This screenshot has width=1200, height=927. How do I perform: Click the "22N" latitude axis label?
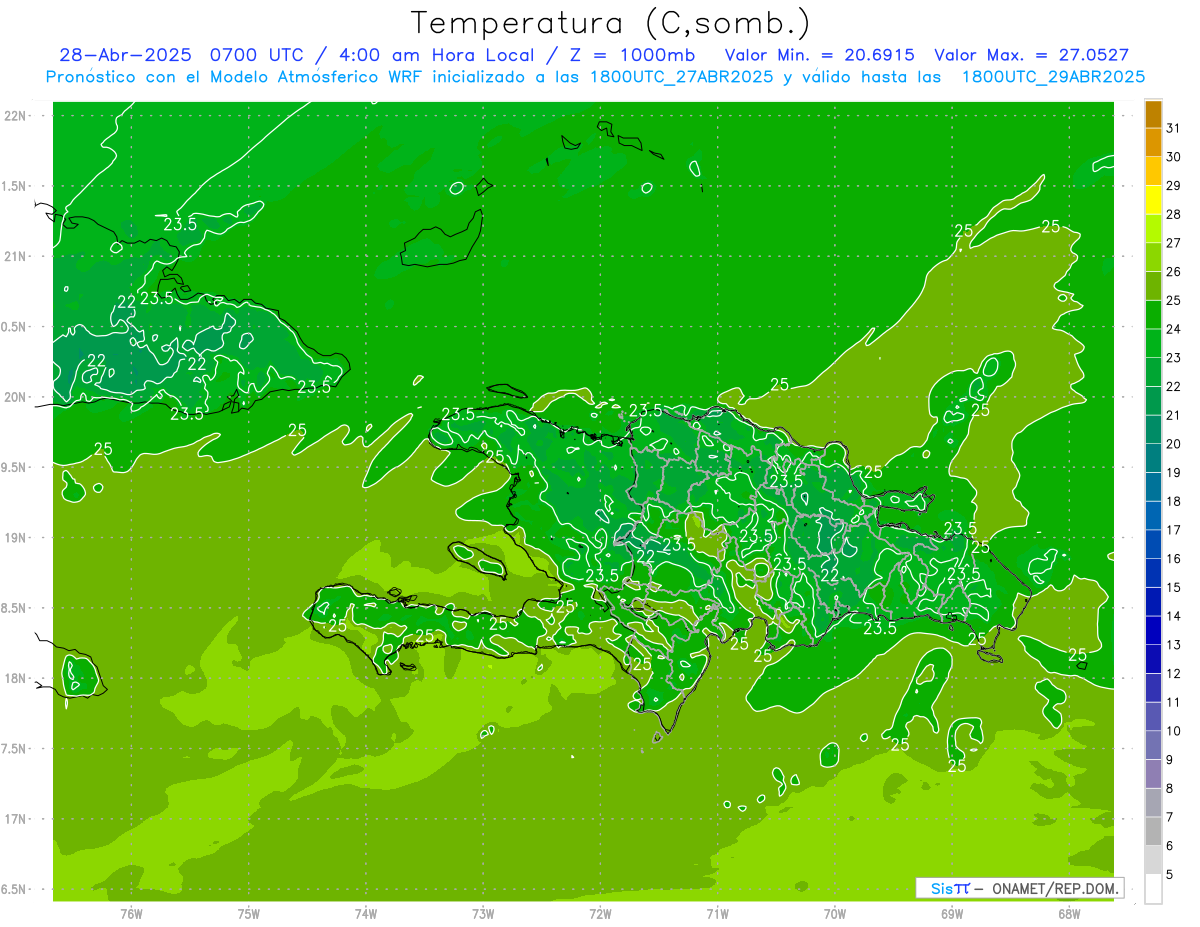click(x=16, y=116)
